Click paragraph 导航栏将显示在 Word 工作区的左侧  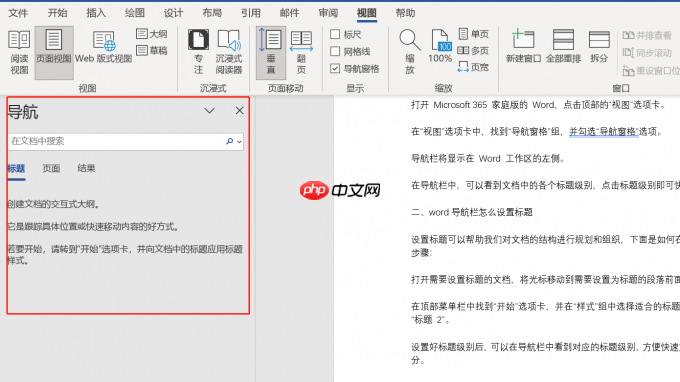coord(488,159)
